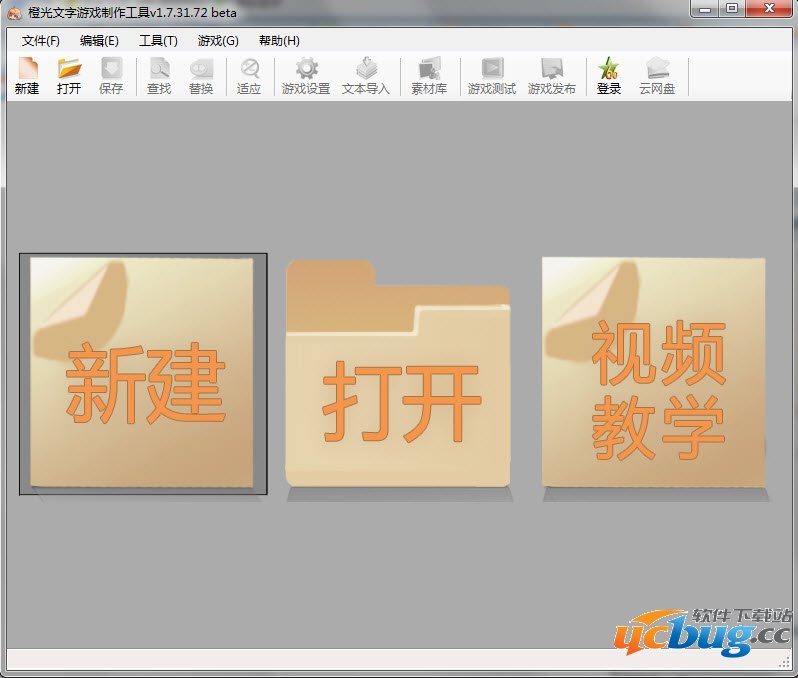This screenshot has height=678, width=798.
Task: Click the large 视频教学 tile
Action: click(654, 372)
